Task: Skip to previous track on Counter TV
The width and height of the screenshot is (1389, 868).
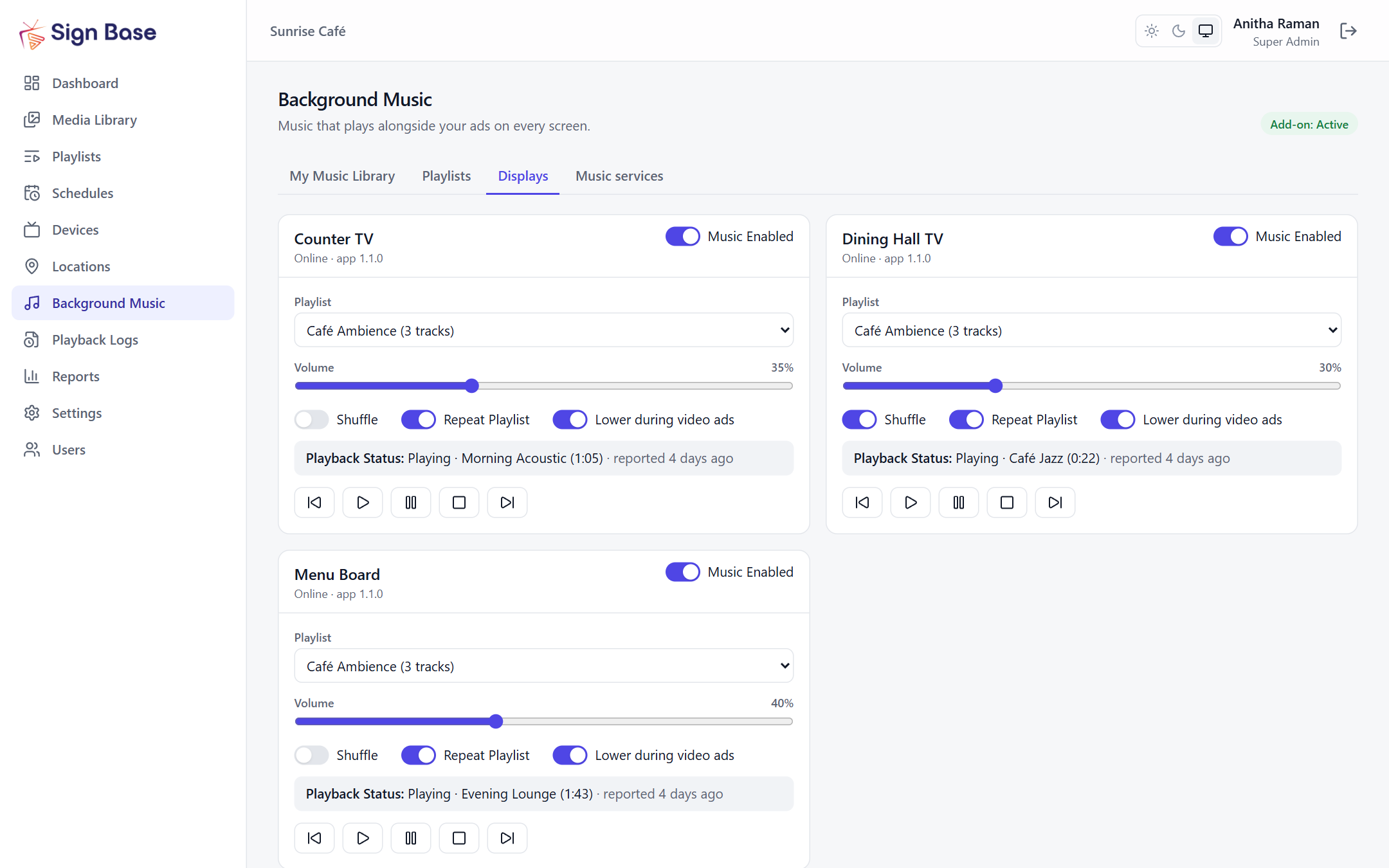Action: (x=314, y=502)
